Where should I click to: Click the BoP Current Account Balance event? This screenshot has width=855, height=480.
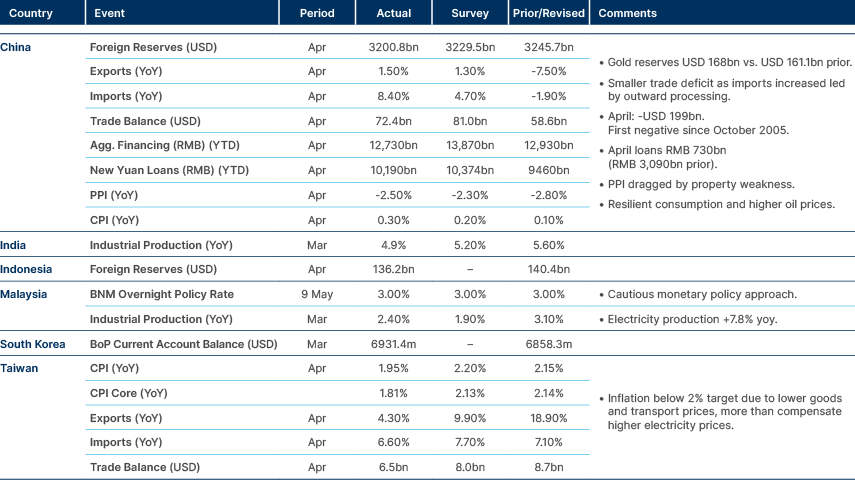point(183,344)
